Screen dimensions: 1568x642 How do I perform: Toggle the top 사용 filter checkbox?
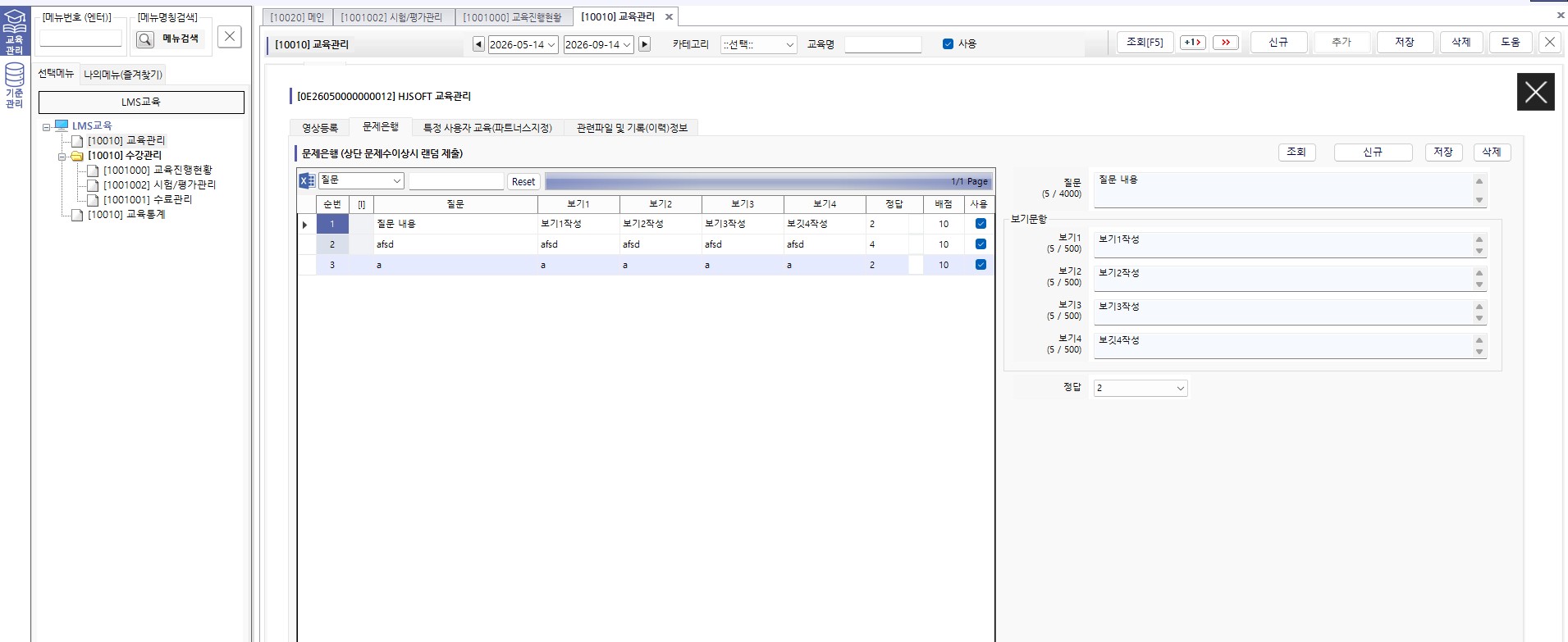pos(948,44)
